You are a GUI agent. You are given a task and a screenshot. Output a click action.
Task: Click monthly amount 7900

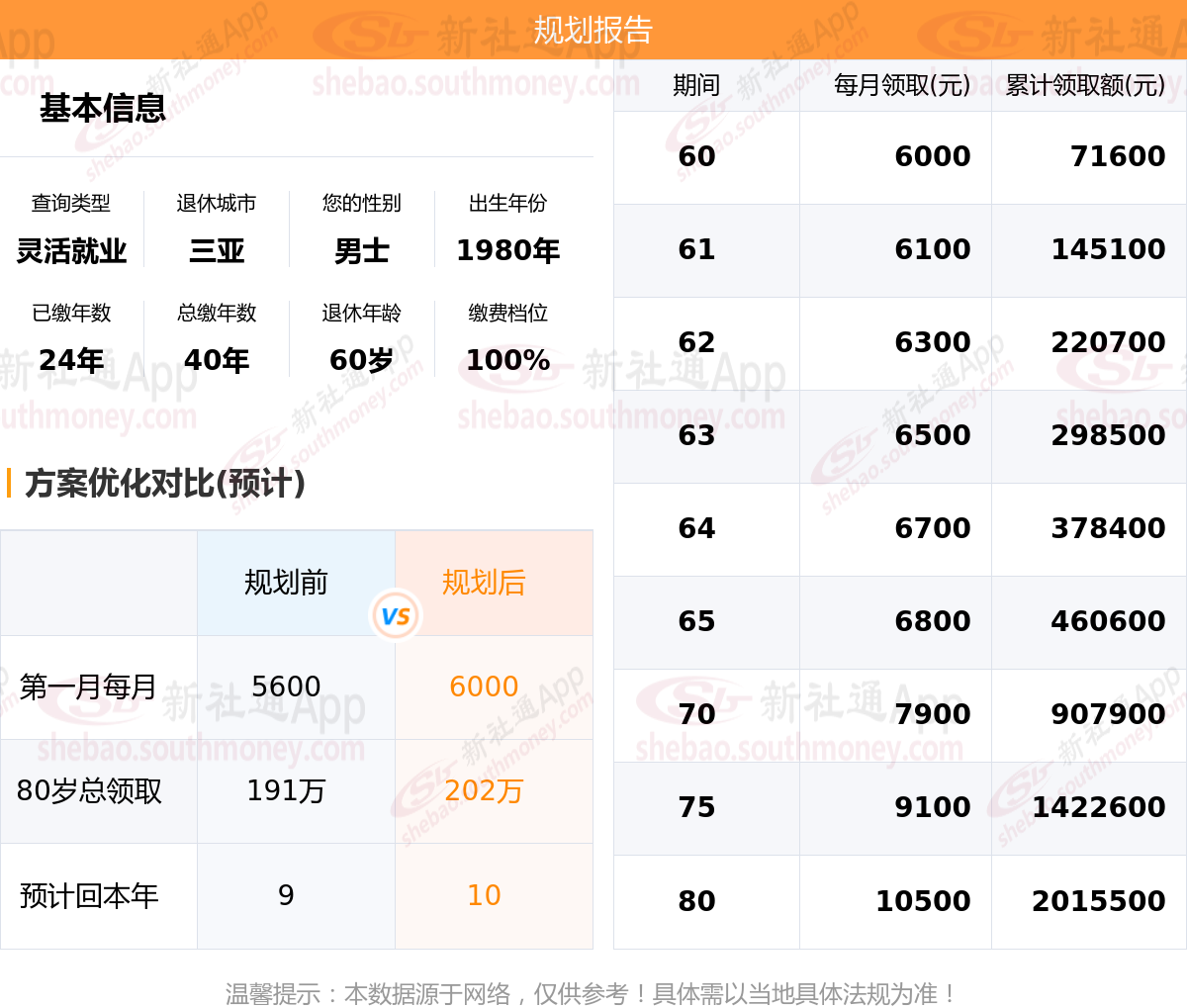[933, 714]
